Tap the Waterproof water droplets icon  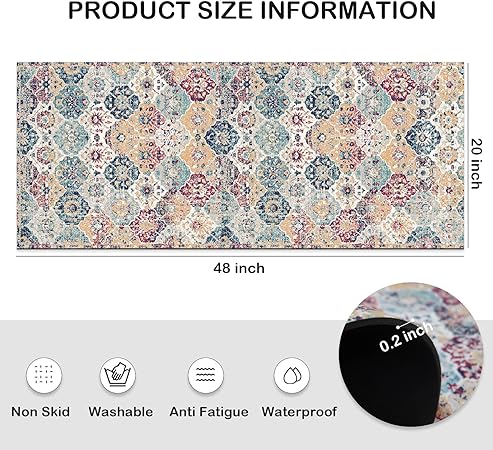point(292,375)
